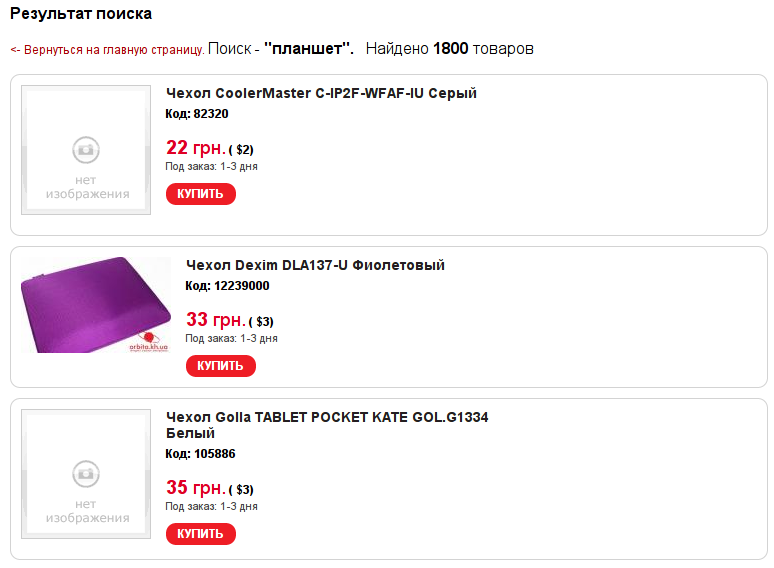This screenshot has height=568, width=774.
Task: Click the 35 грн. price
Action: [195, 488]
